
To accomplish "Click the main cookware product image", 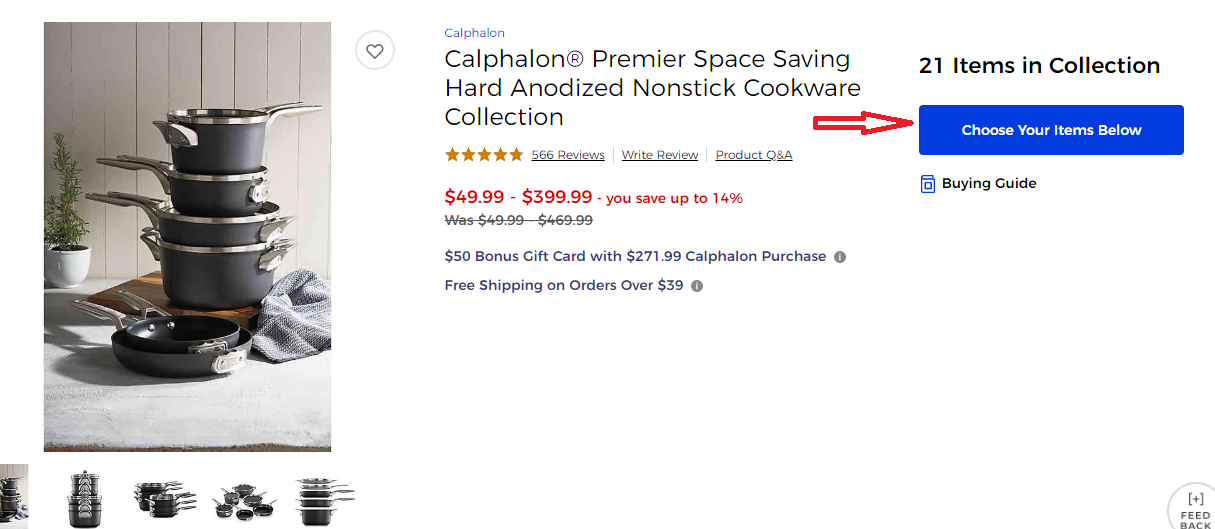I will click(187, 237).
